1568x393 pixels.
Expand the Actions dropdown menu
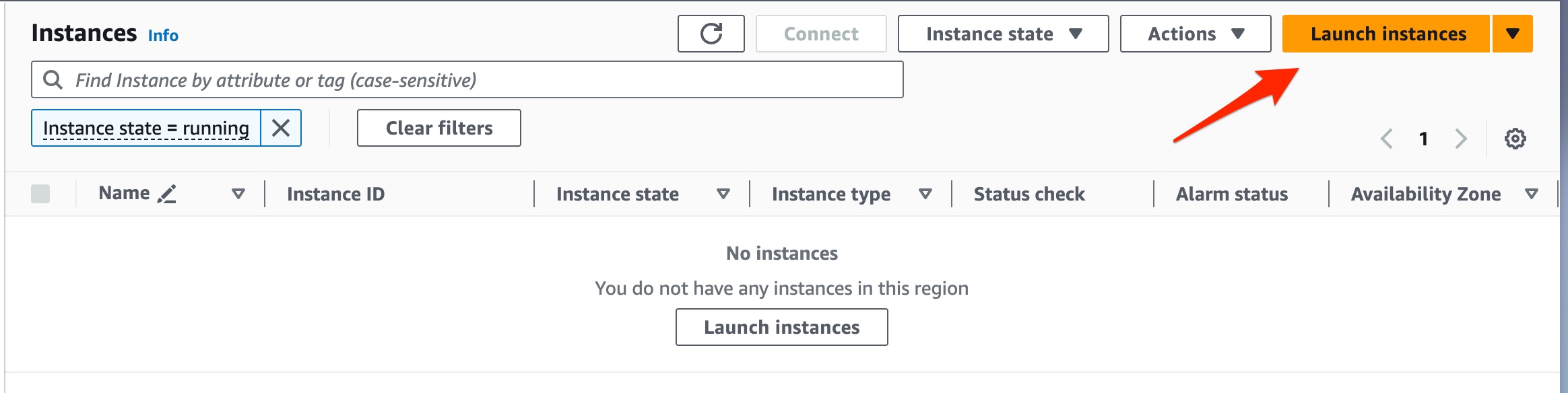tap(1195, 34)
